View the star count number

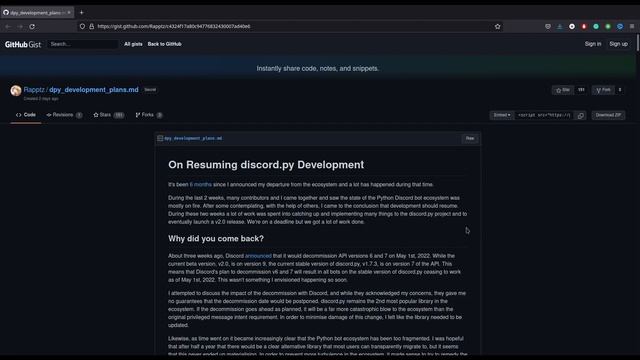tap(581, 90)
